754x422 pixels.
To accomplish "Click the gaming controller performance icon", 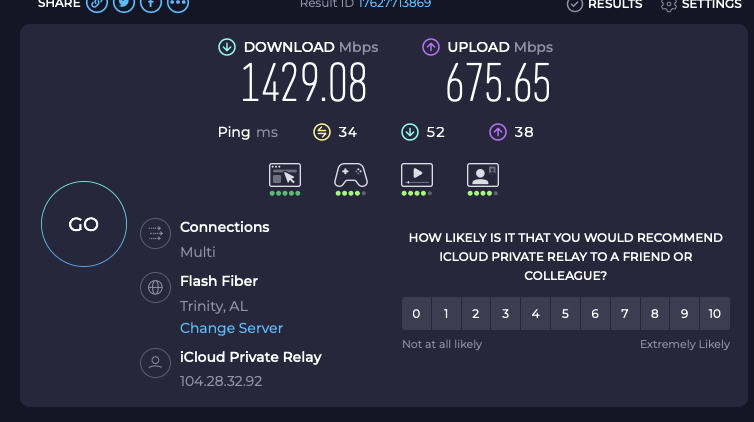I will [350, 176].
